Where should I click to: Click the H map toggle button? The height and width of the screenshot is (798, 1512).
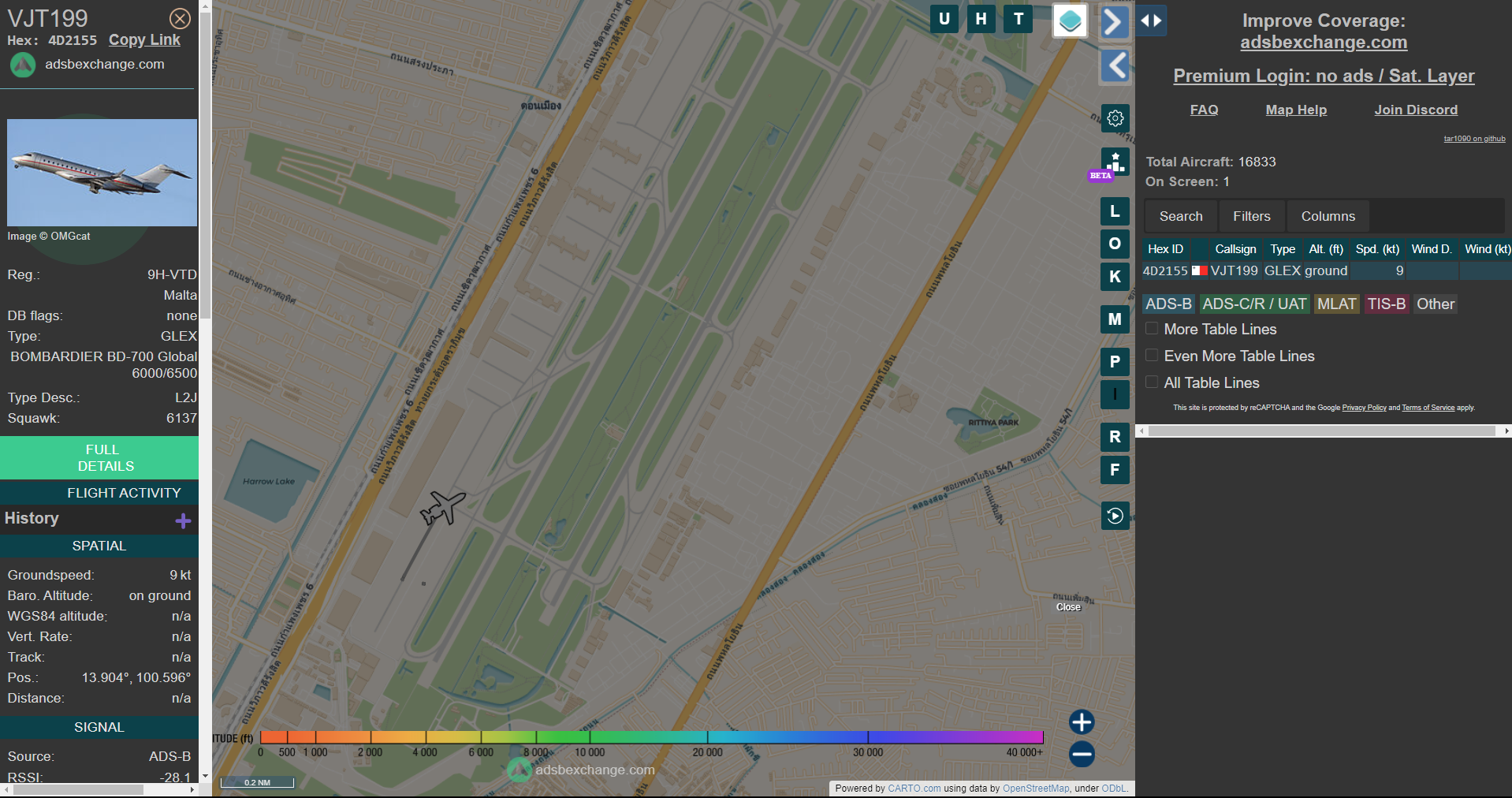[981, 19]
